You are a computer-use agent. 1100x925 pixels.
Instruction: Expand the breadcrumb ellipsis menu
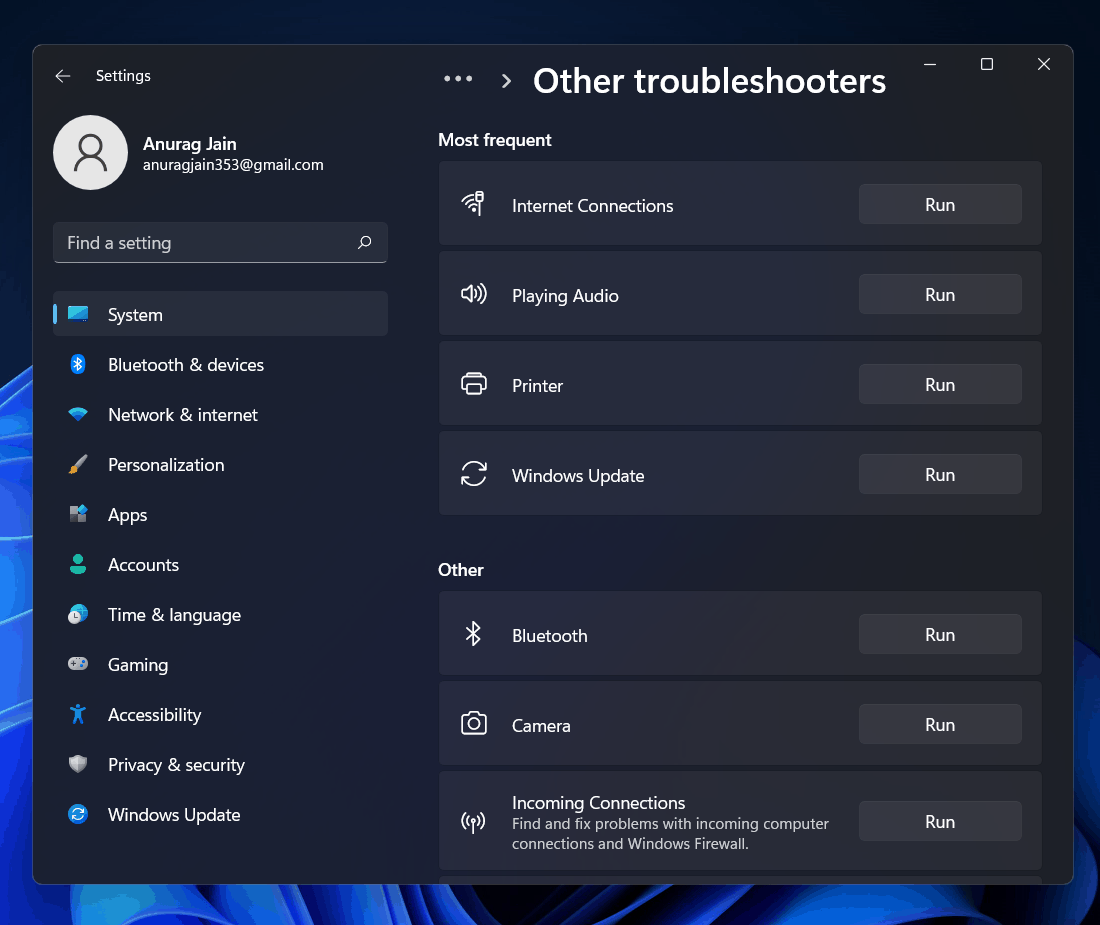coord(458,79)
